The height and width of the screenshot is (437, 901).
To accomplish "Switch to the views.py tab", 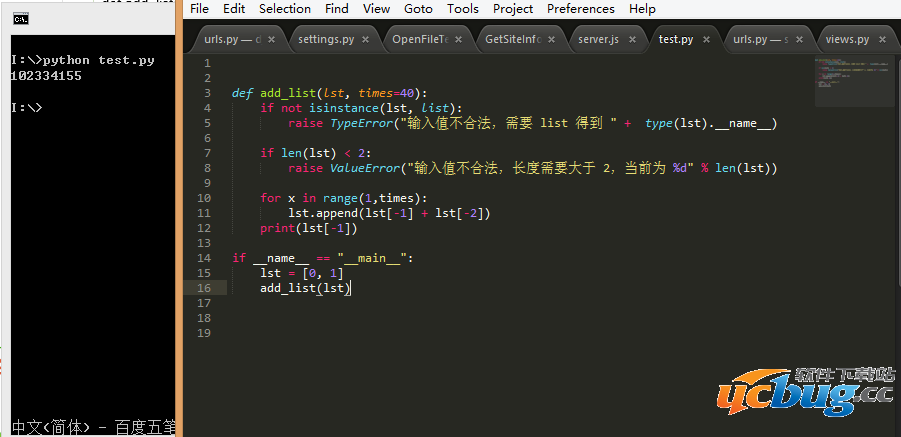I will 845,40.
